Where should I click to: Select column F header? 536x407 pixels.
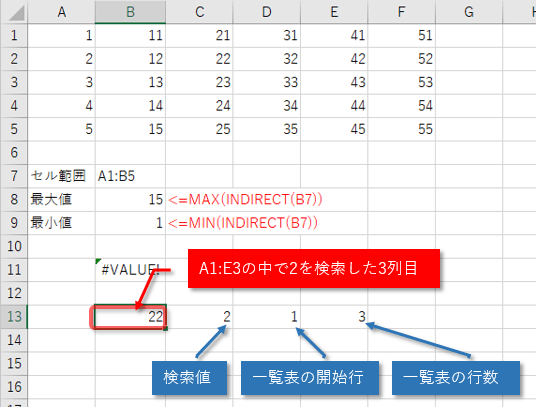point(401,12)
